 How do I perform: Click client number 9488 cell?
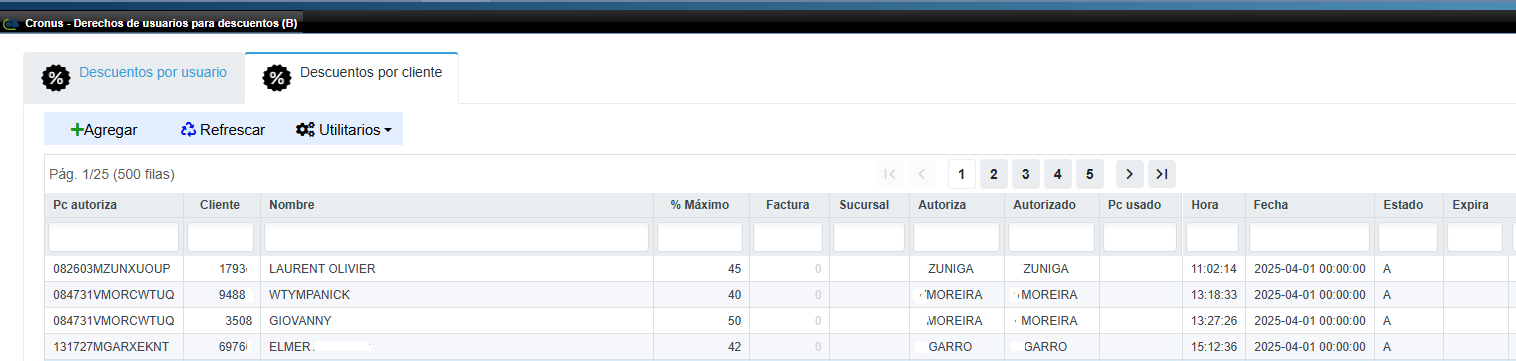221,295
